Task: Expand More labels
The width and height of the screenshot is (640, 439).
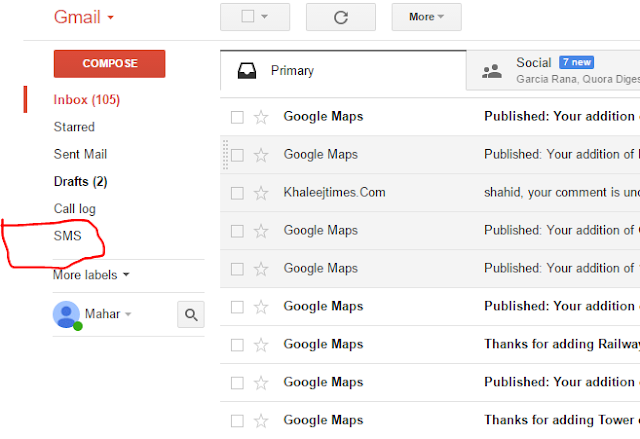Action: 91,275
